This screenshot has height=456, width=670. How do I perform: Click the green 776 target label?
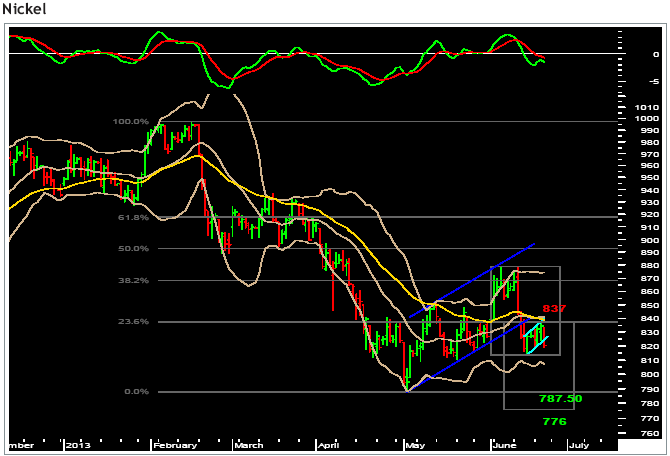point(554,421)
